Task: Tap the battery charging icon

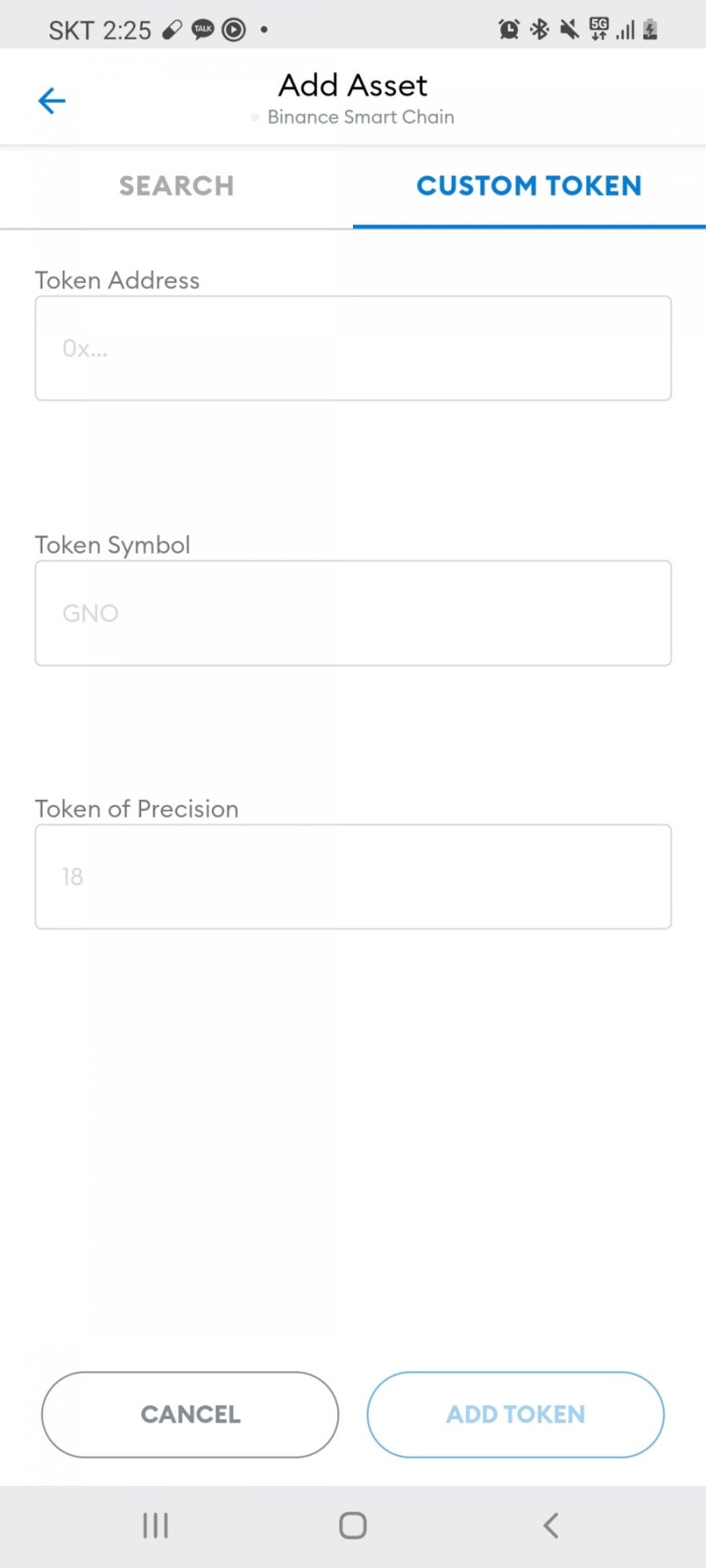Action: [650, 30]
